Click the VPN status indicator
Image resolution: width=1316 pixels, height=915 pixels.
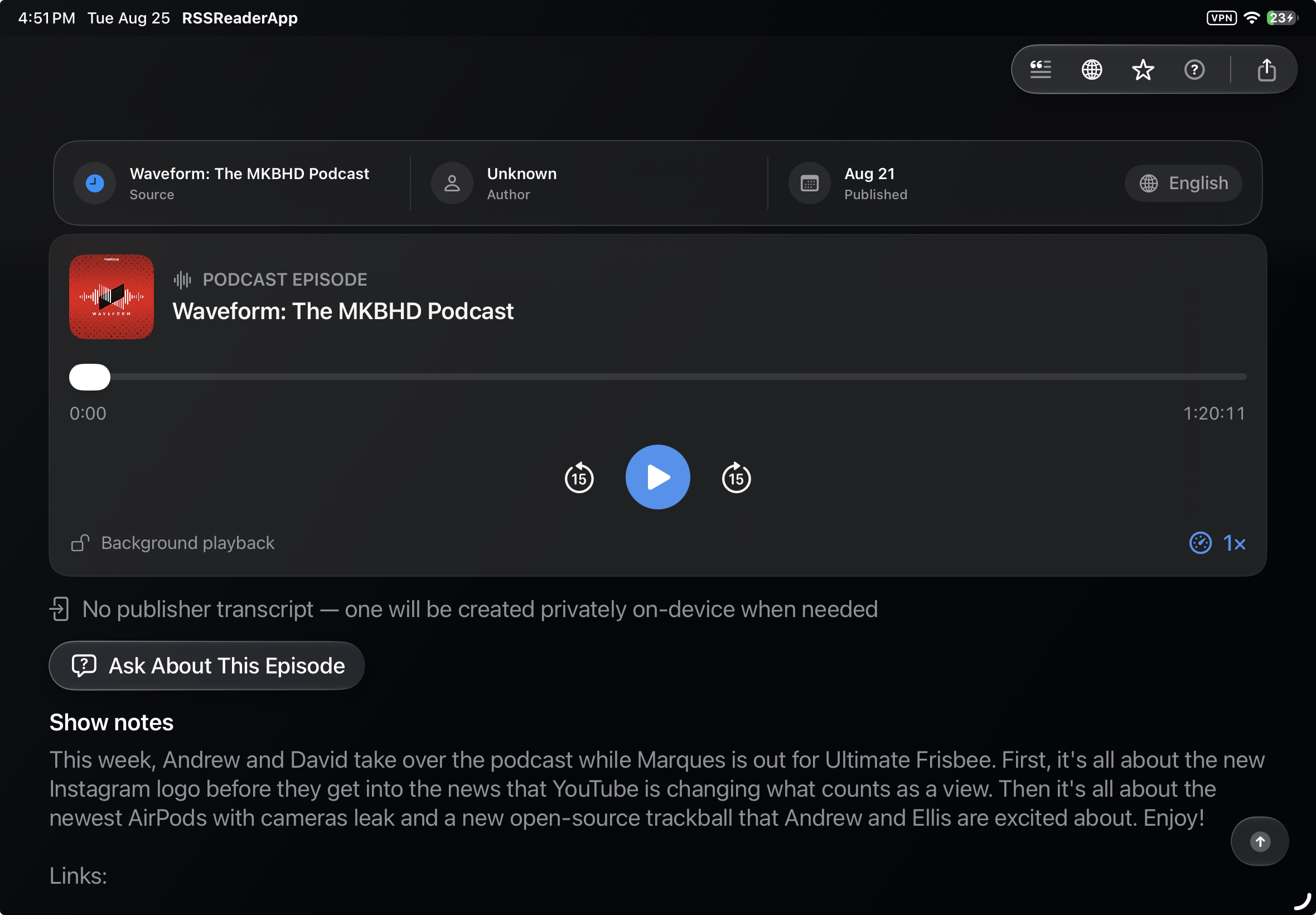click(1221, 18)
